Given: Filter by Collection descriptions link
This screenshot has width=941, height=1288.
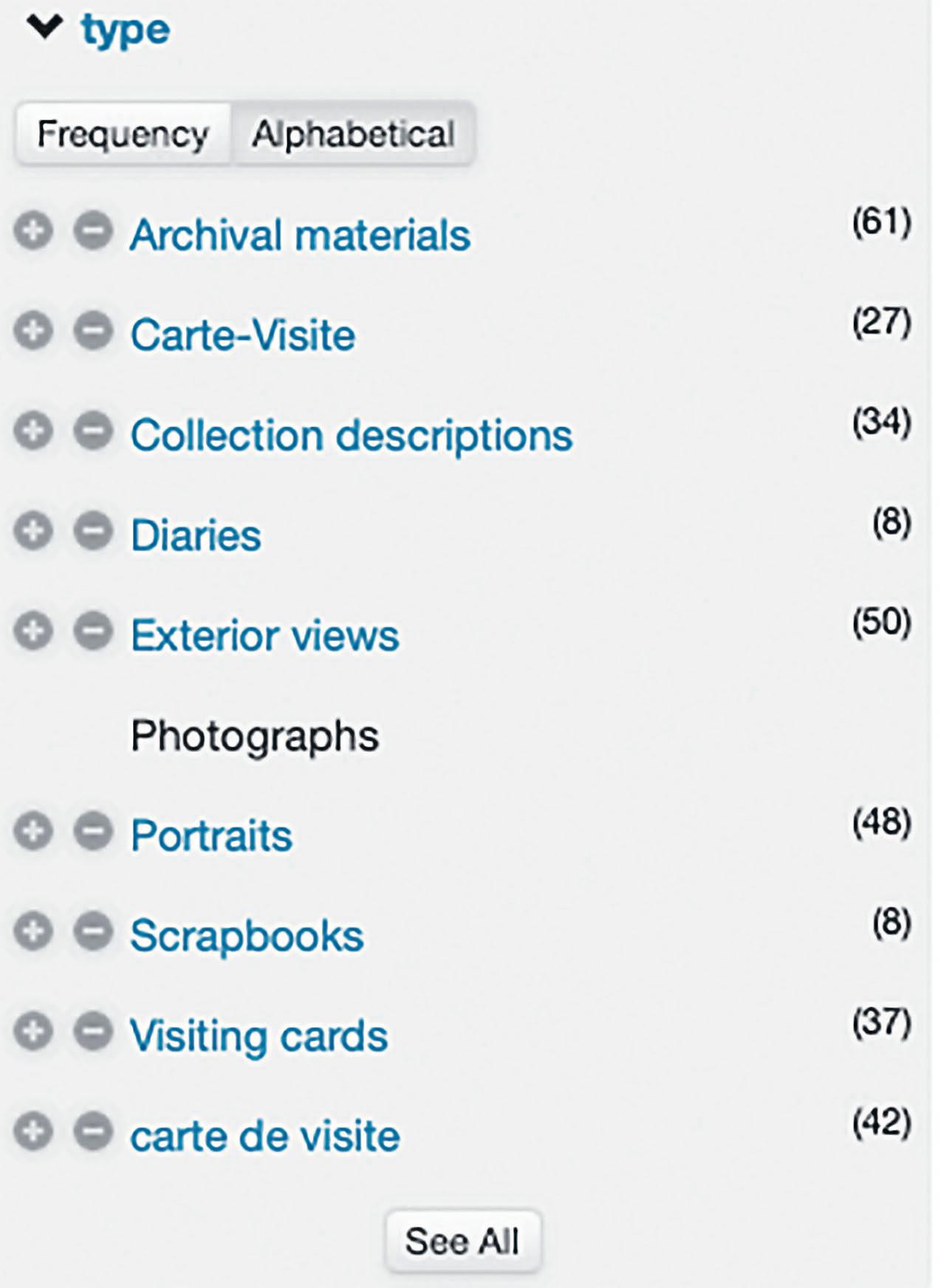Looking at the screenshot, I should [351, 435].
